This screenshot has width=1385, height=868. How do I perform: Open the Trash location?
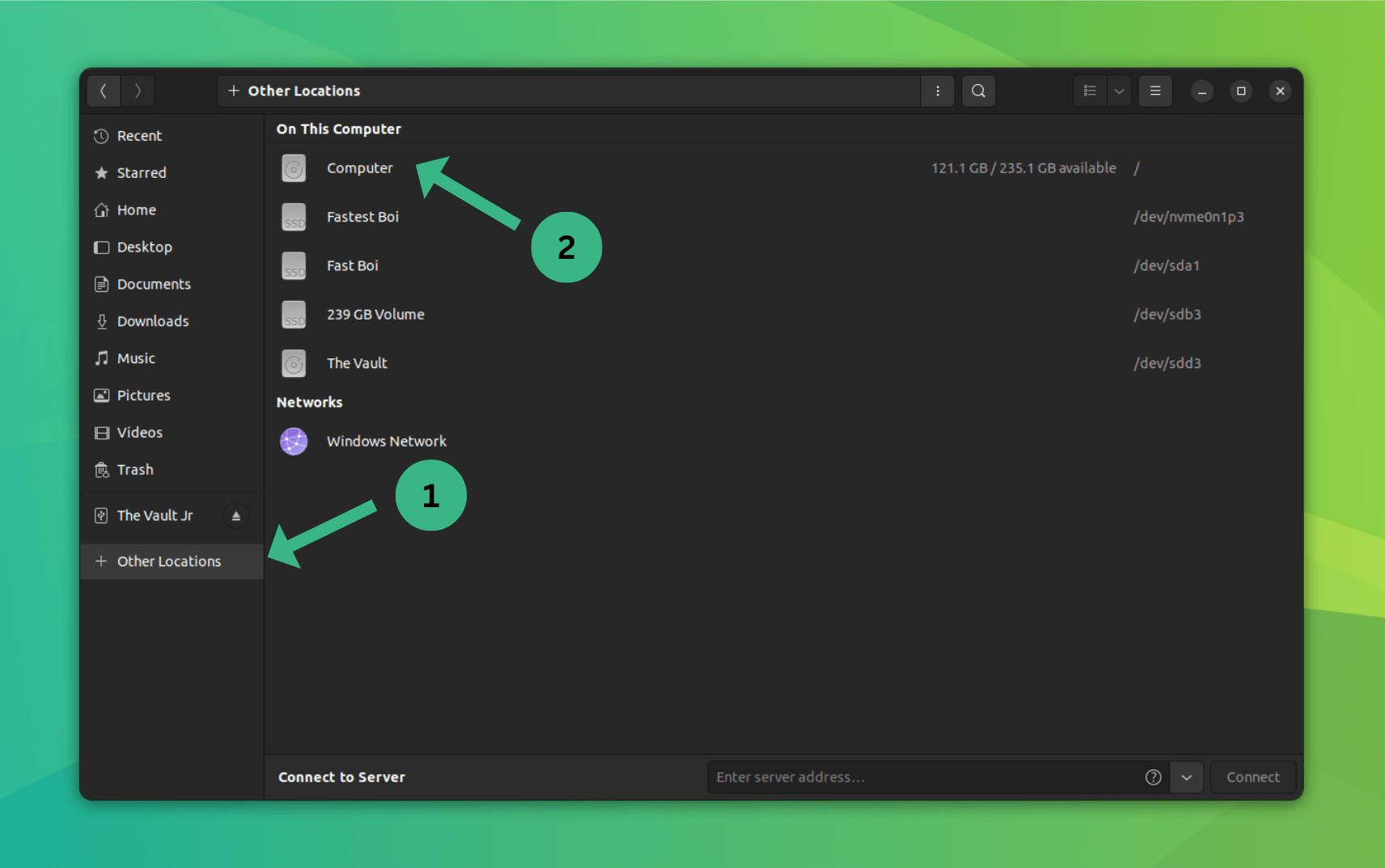[x=135, y=469]
